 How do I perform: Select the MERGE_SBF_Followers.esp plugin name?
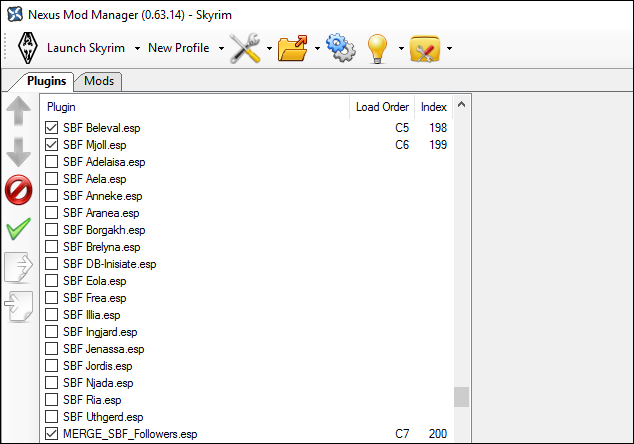[x=130, y=434]
